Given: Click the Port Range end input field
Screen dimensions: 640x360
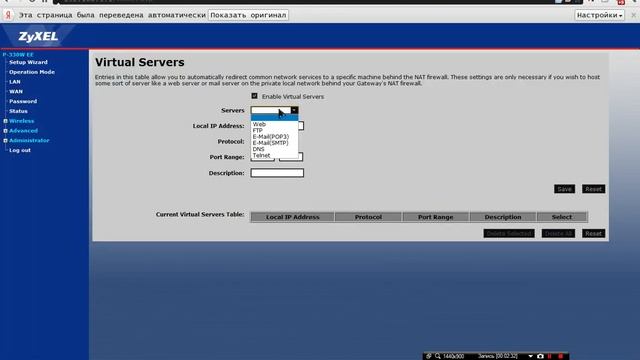Looking at the screenshot, I should pyautogui.click(x=291, y=157).
